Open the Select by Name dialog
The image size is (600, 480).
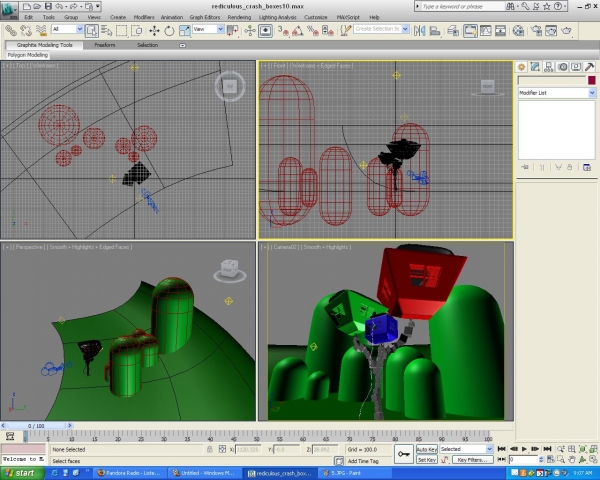[107, 30]
